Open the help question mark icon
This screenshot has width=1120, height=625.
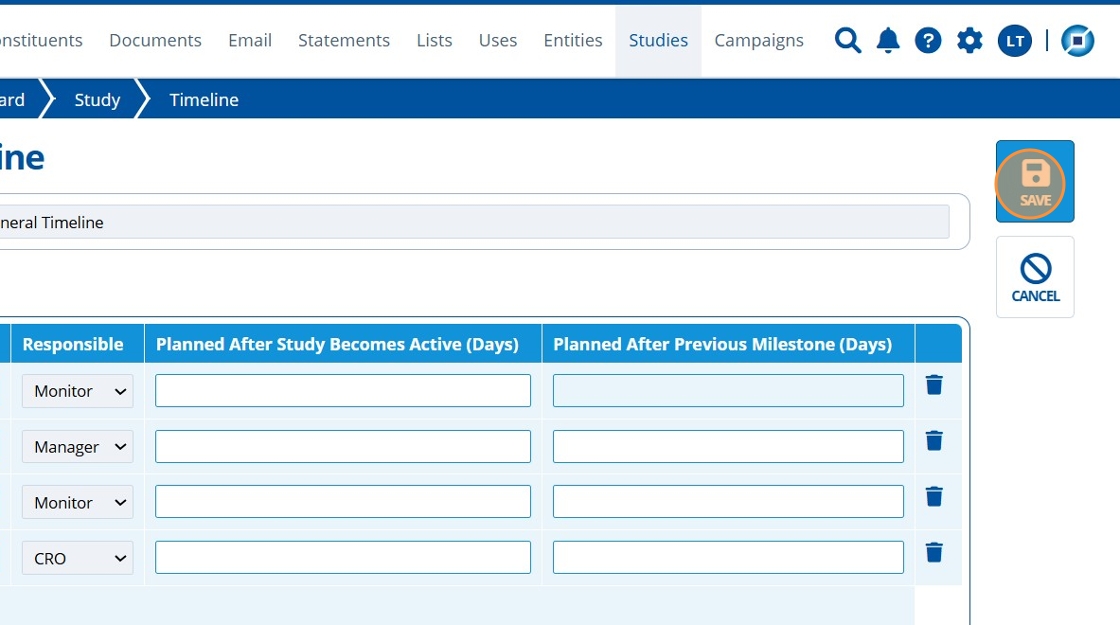pos(928,40)
